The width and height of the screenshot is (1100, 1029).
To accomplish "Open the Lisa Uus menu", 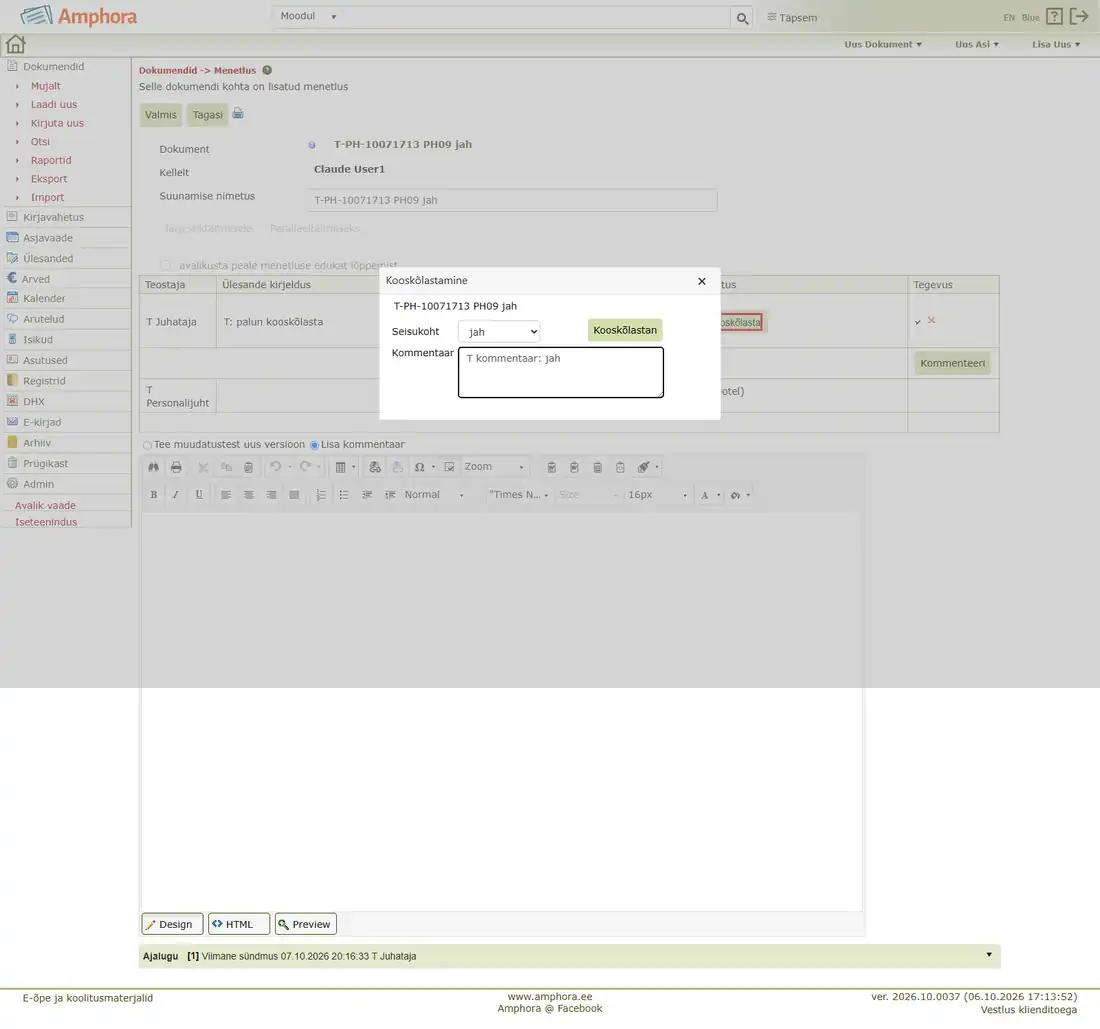I will coord(1056,44).
